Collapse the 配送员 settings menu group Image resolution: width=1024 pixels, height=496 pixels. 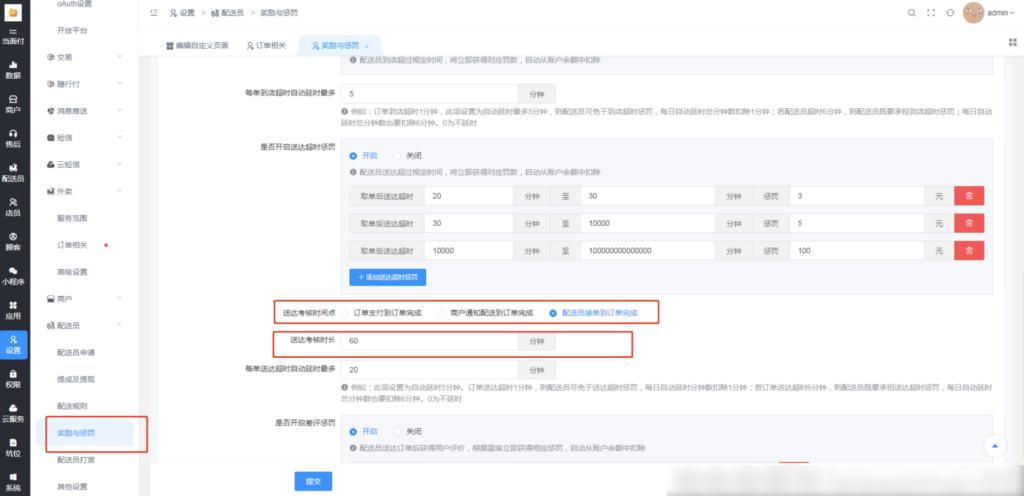pyautogui.click(x=84, y=325)
